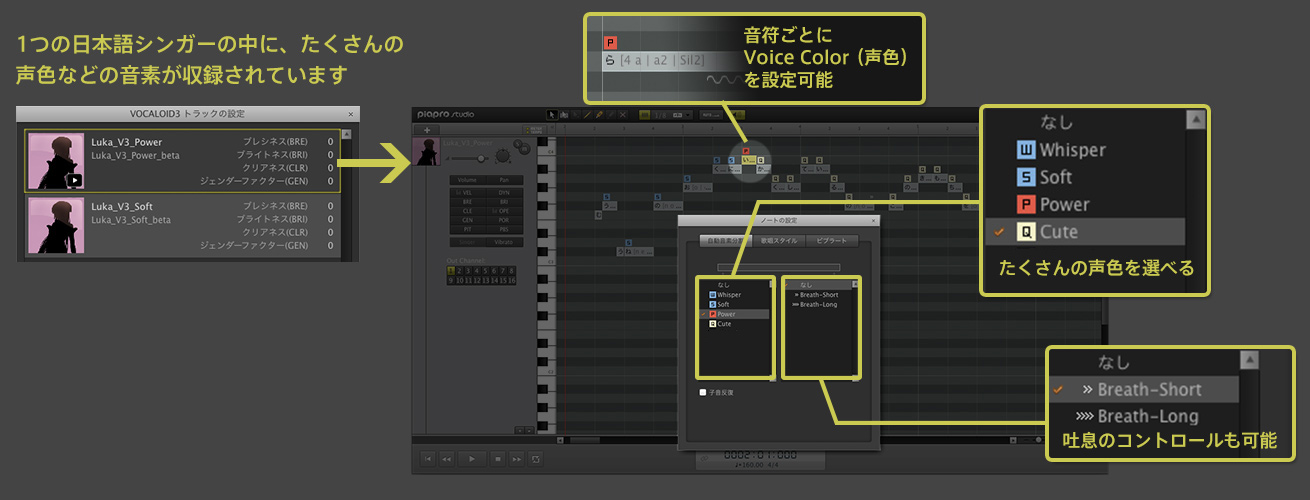Click the rewind transport button

(446, 459)
